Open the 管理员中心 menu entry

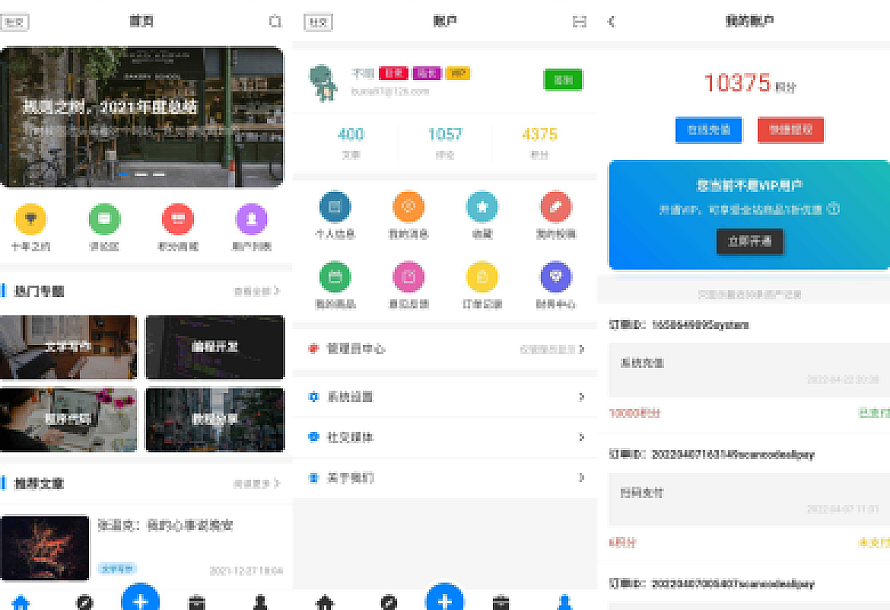445,349
